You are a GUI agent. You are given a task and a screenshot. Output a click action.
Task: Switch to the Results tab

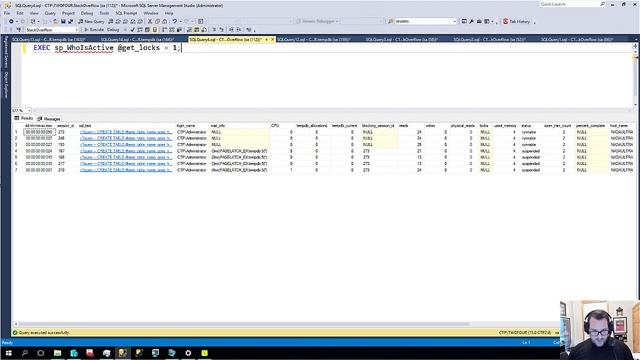coord(24,118)
